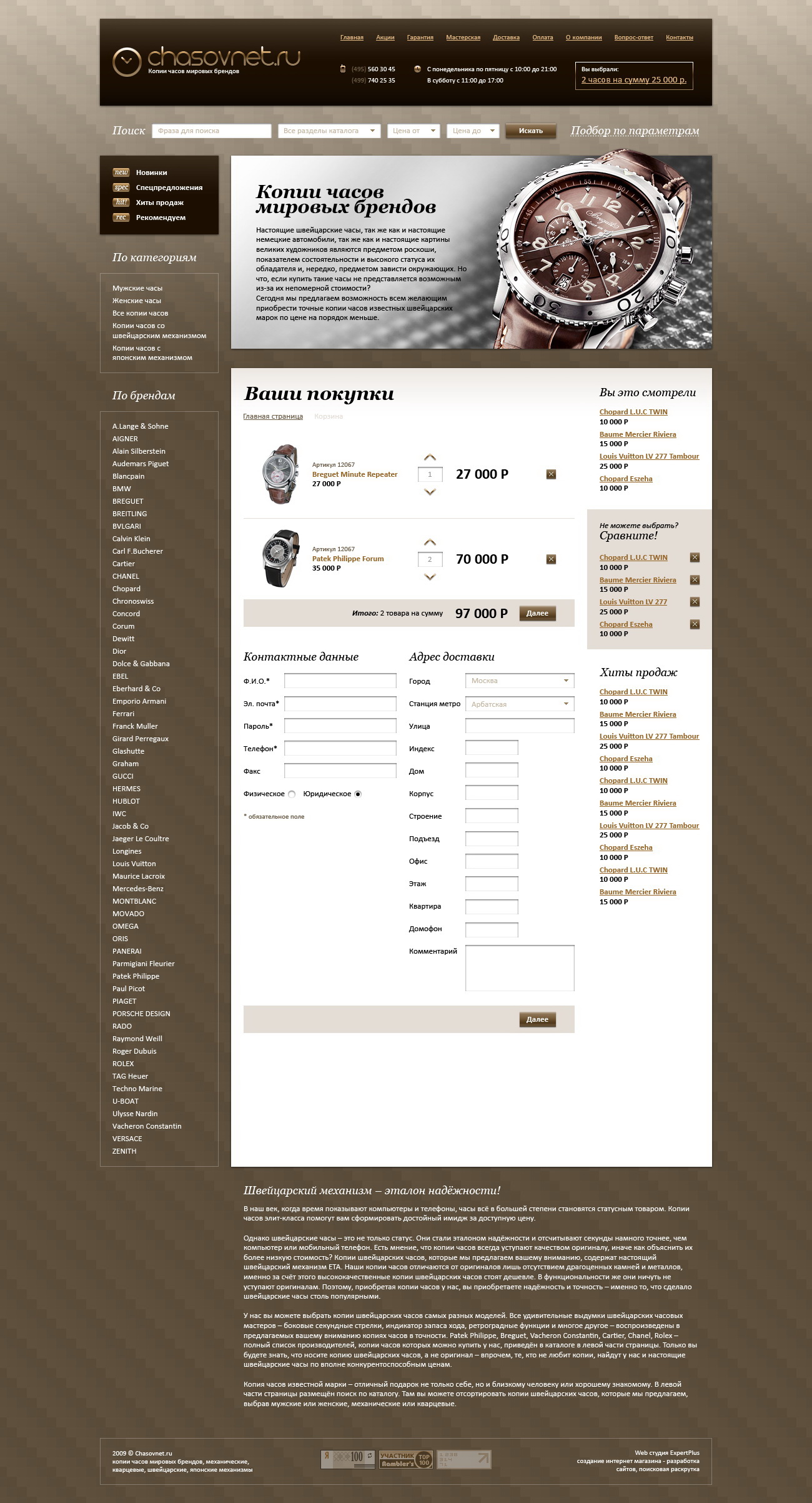Open the Подбор по параметрам link

pos(635,131)
